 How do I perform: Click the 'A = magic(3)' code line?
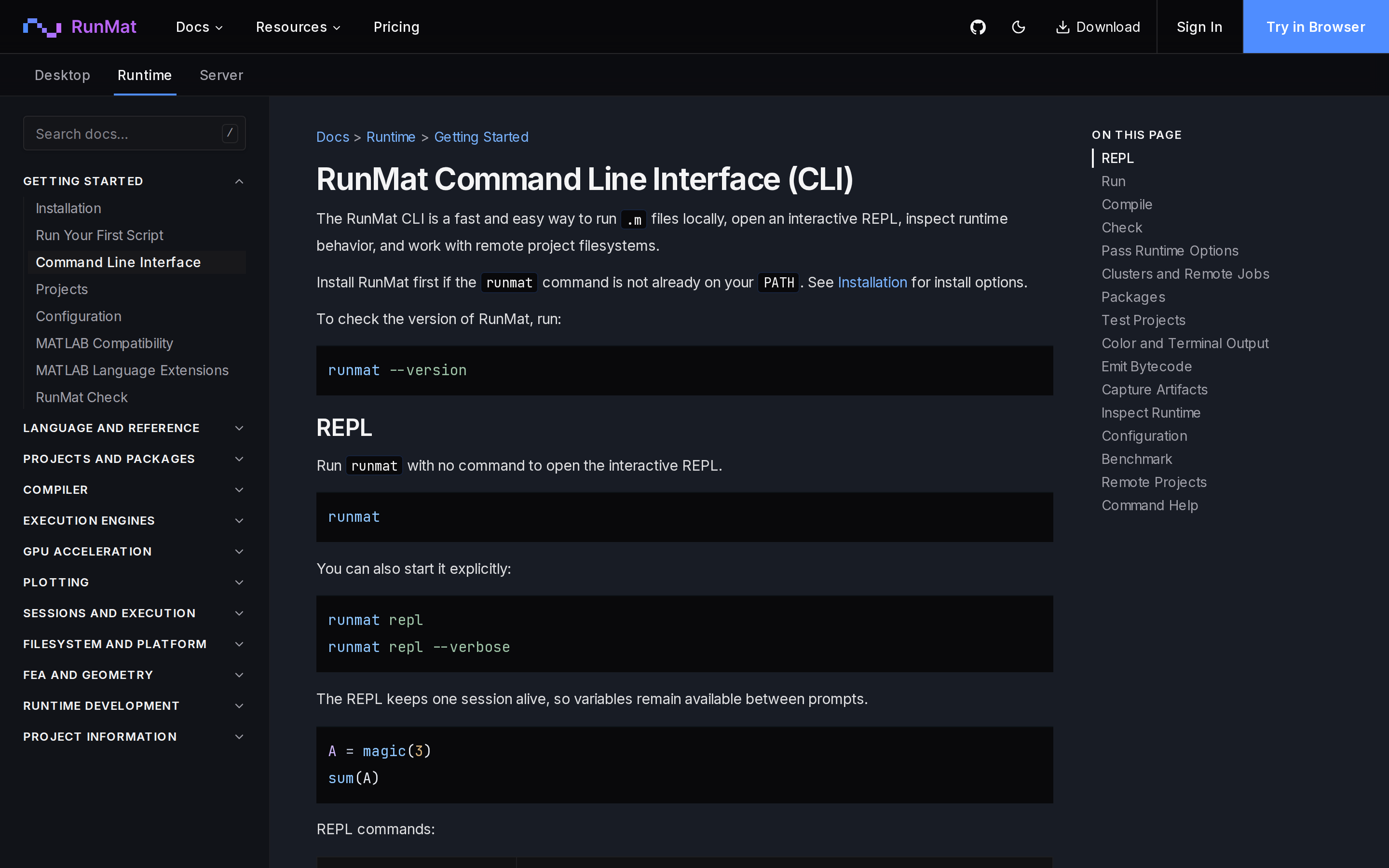380,751
